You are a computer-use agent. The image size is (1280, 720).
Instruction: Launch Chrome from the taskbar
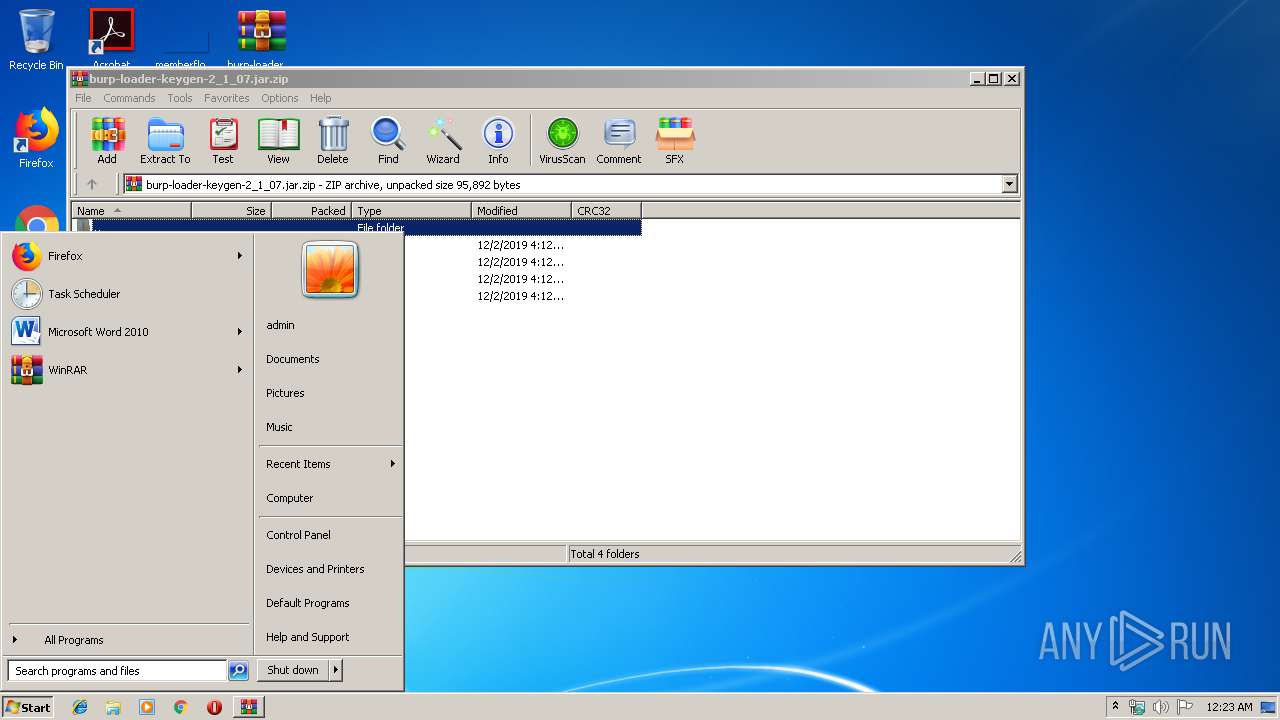tap(180, 707)
